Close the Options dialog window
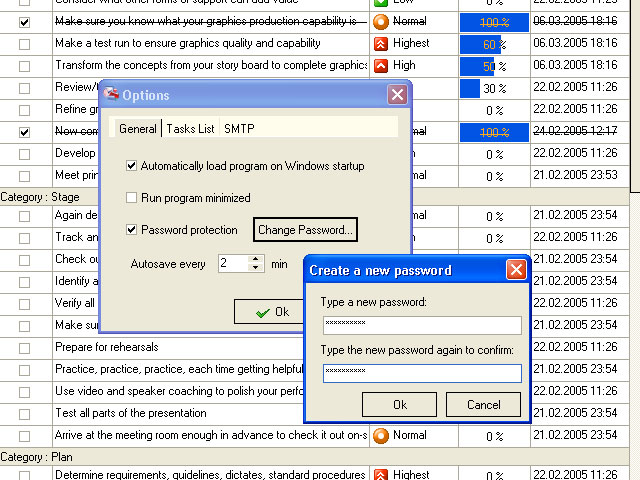The image size is (640, 480). pyautogui.click(x=397, y=95)
